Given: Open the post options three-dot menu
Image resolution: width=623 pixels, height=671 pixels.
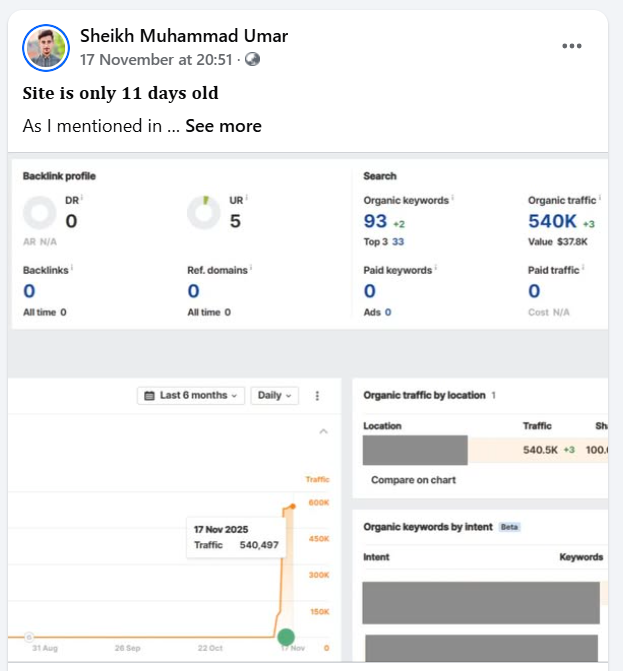Looking at the screenshot, I should coord(572,46).
